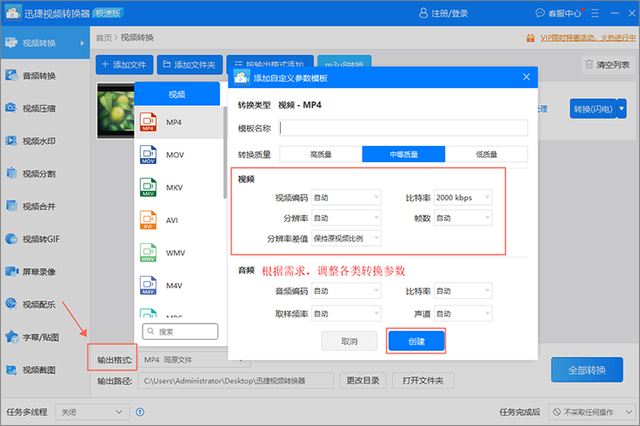Open 视频转换 in the sidebar

tap(45, 42)
